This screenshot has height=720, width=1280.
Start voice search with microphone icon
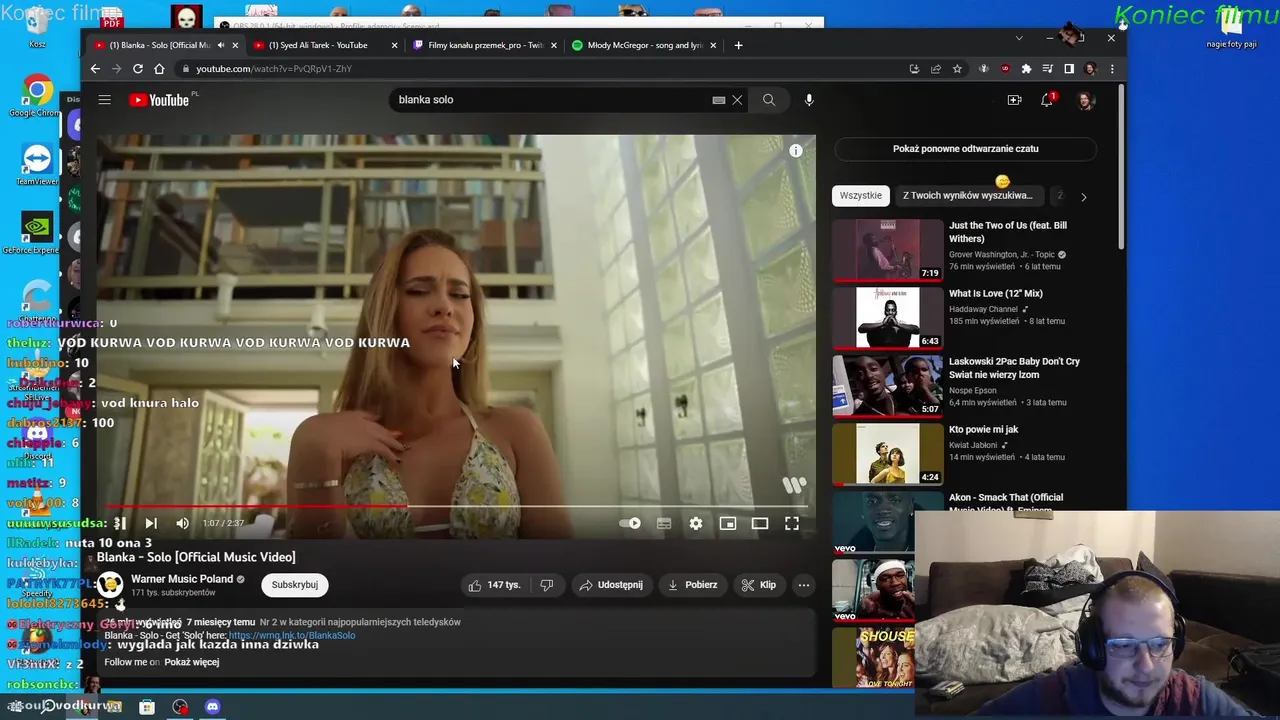pyautogui.click(x=809, y=100)
